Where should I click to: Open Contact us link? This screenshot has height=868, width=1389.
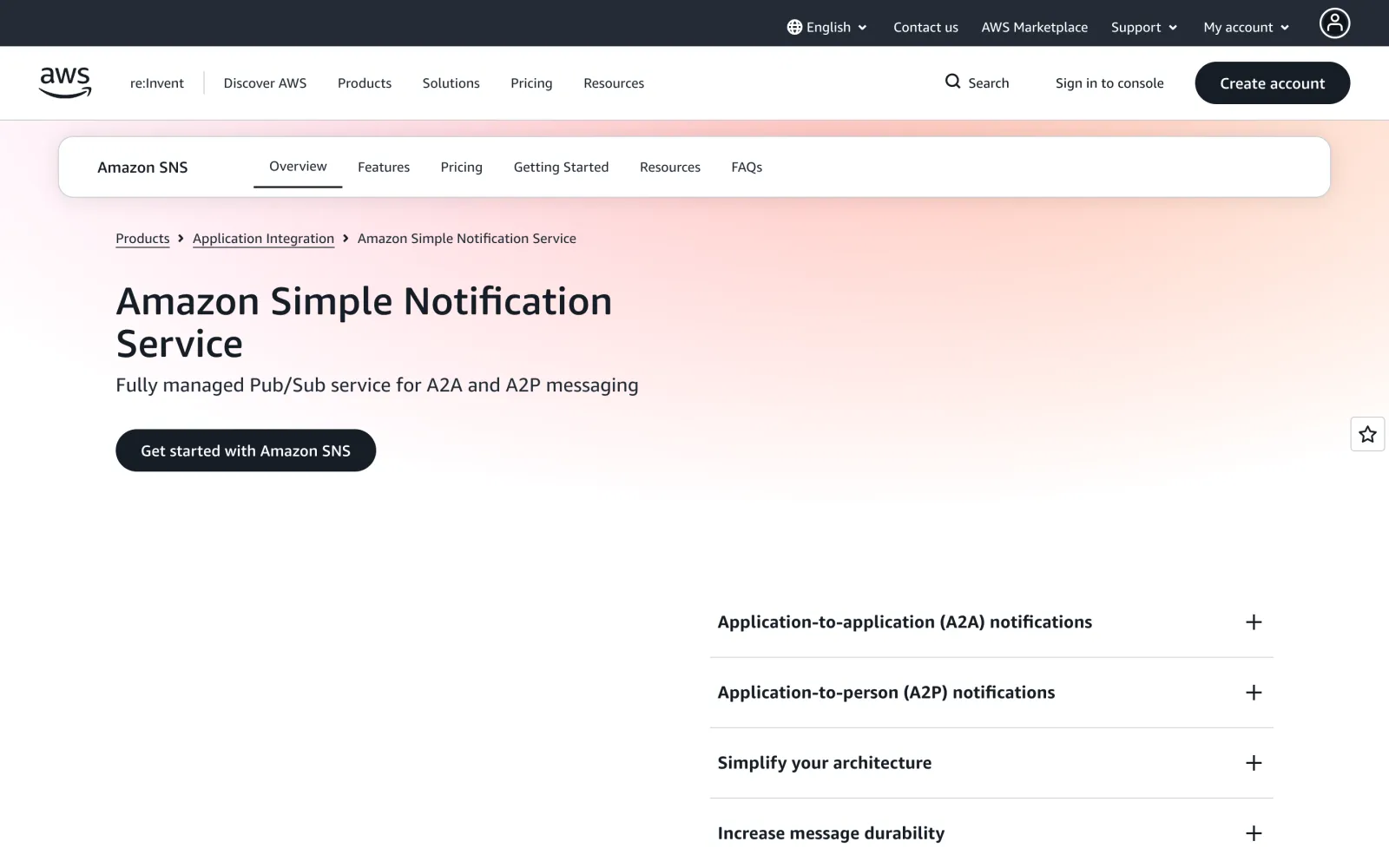[925, 27]
